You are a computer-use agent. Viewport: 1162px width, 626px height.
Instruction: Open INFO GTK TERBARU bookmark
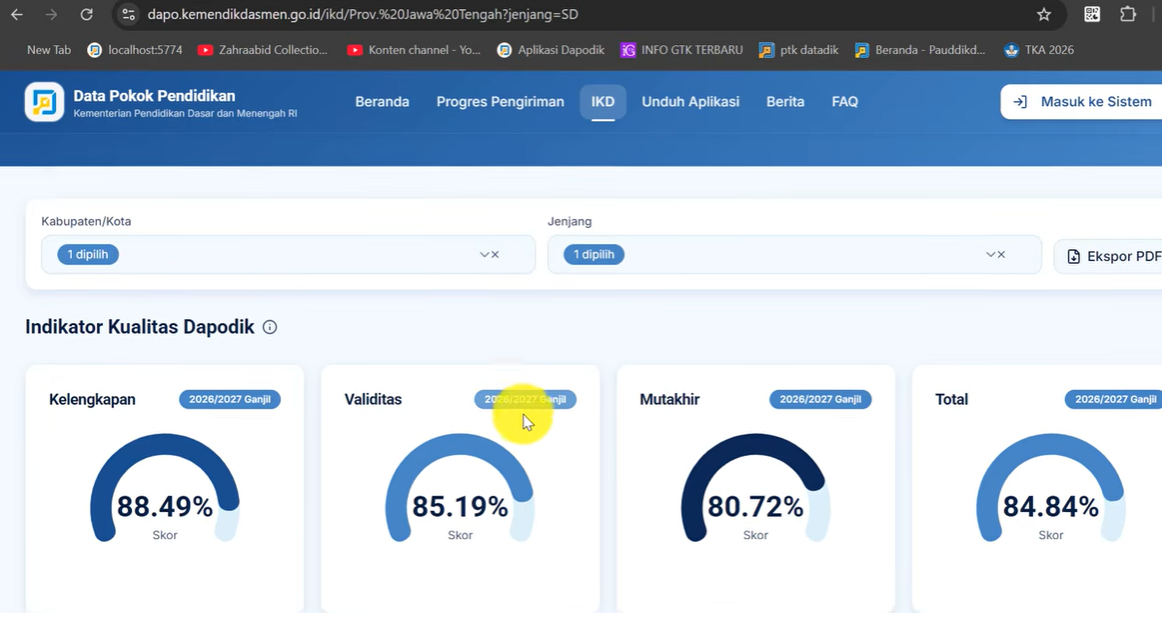click(x=682, y=50)
